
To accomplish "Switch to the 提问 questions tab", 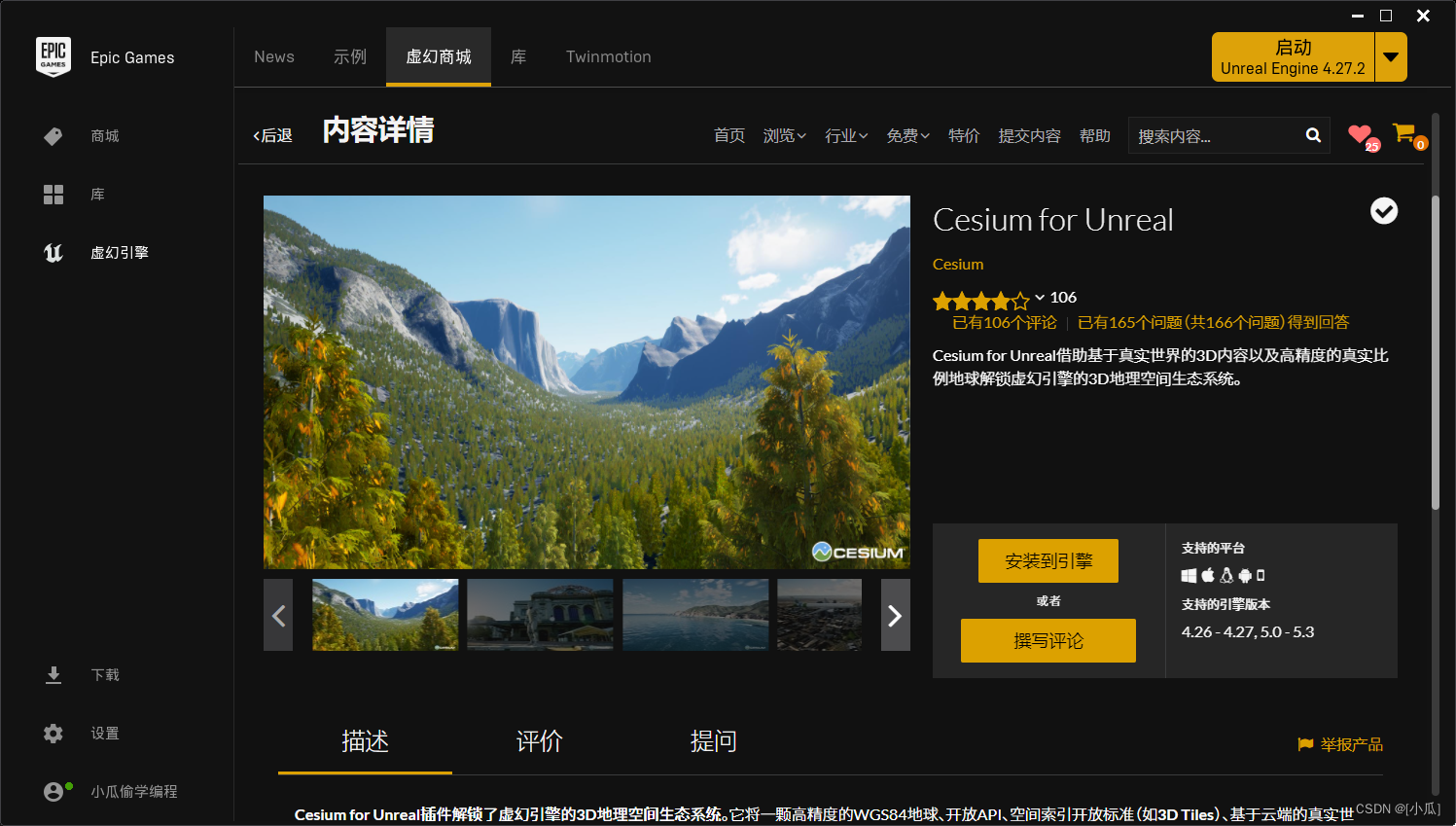I will pyautogui.click(x=714, y=742).
